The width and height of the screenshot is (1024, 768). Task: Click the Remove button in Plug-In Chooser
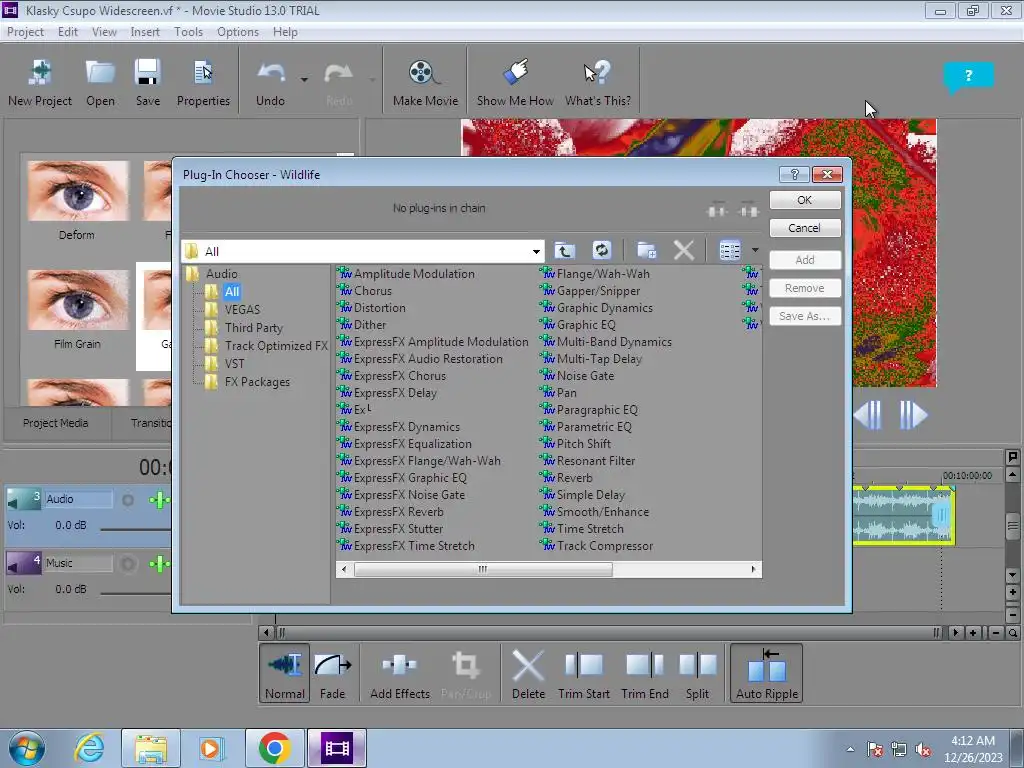pos(805,288)
